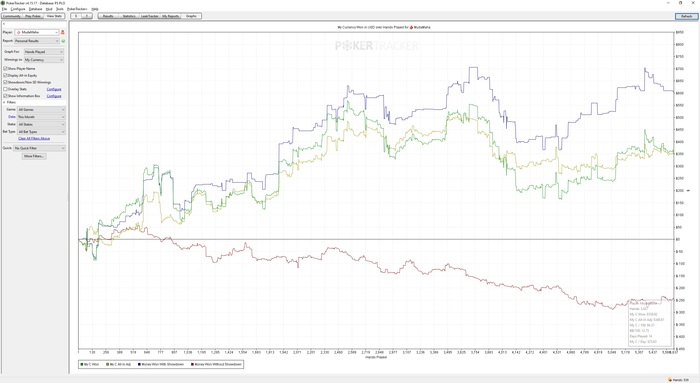Open the Game filter dropdown
The width and height of the screenshot is (700, 383).
click(x=42, y=110)
